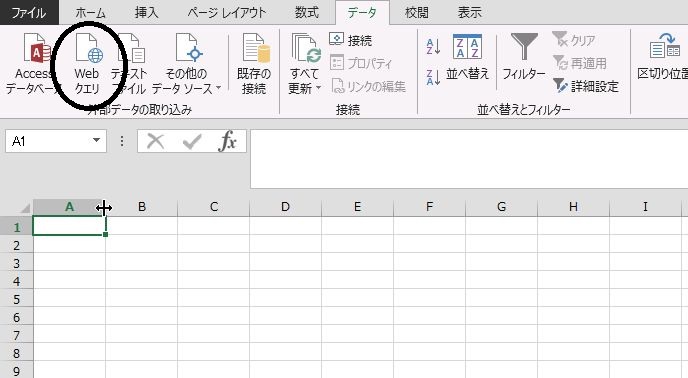Select column H header
This screenshot has height=378, width=688.
573,207
